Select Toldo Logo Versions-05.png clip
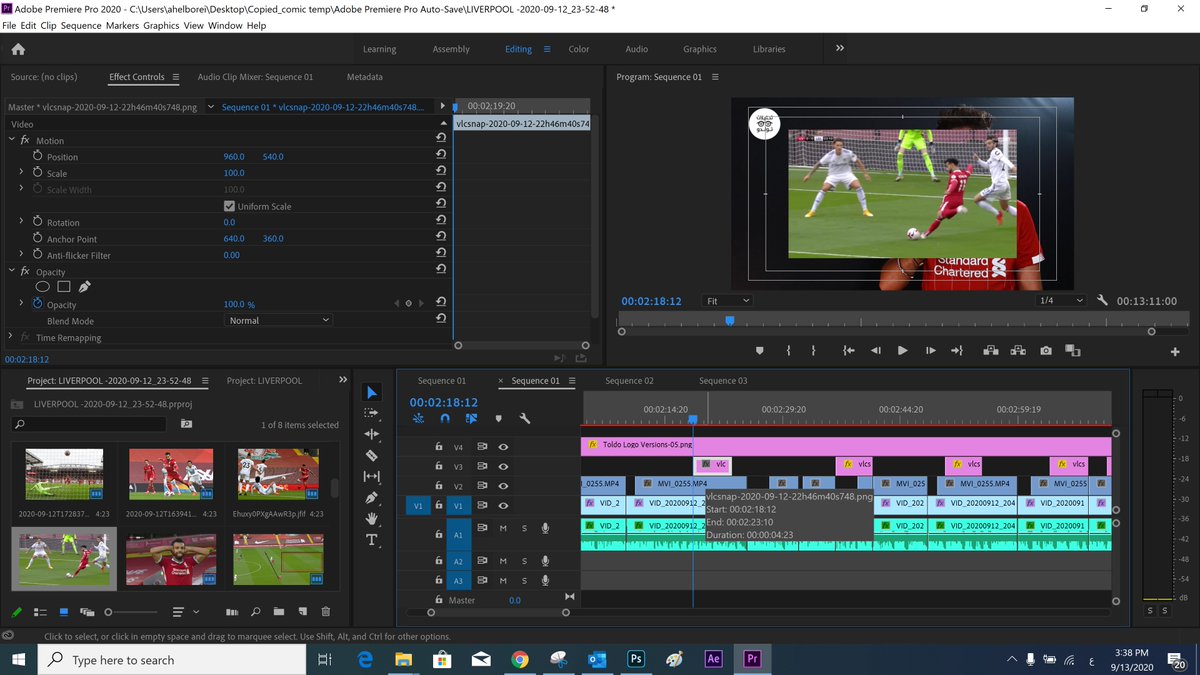Image resolution: width=1200 pixels, height=675 pixels. pyautogui.click(x=846, y=445)
